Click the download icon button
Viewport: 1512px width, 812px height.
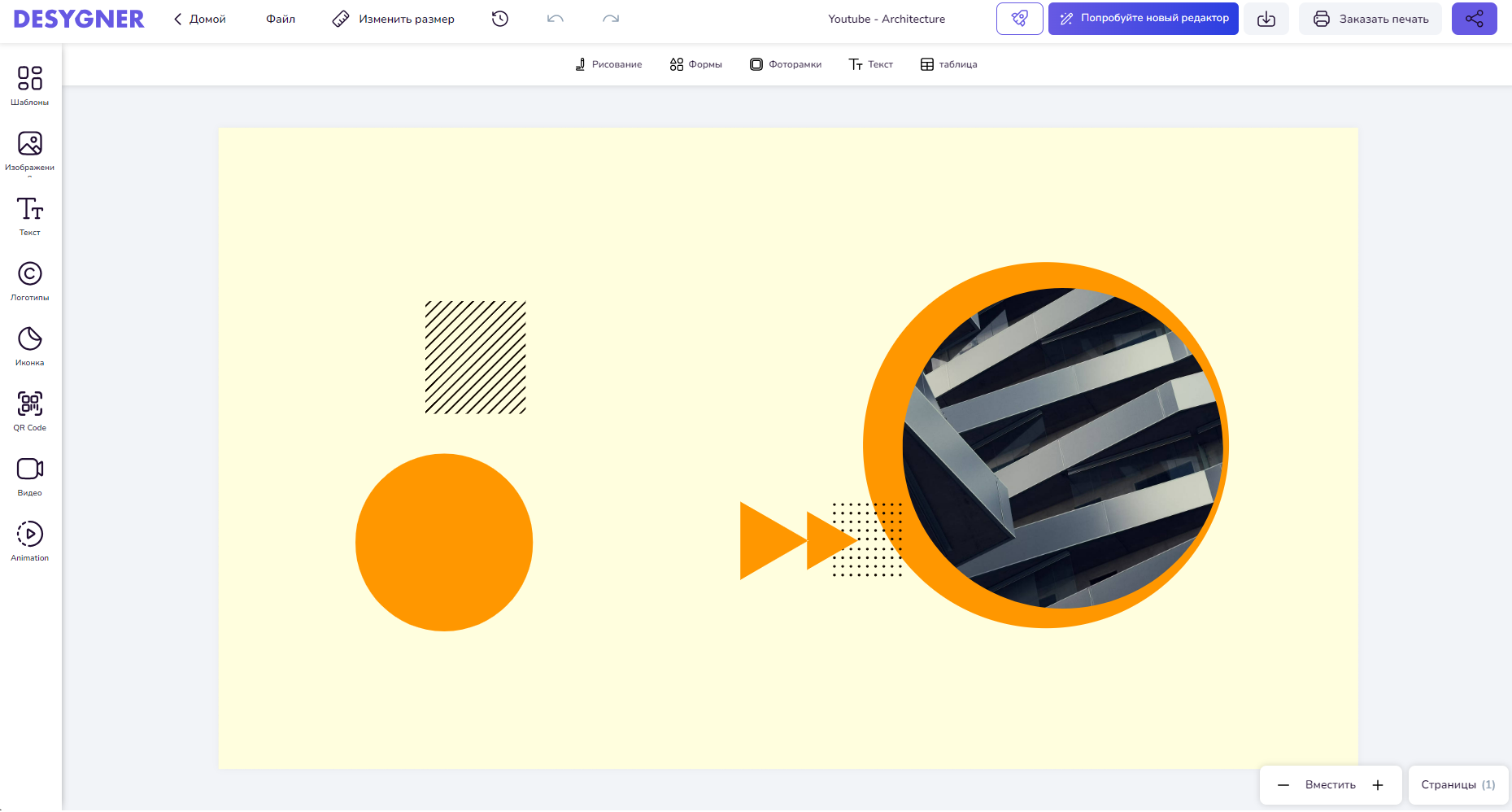1266,19
